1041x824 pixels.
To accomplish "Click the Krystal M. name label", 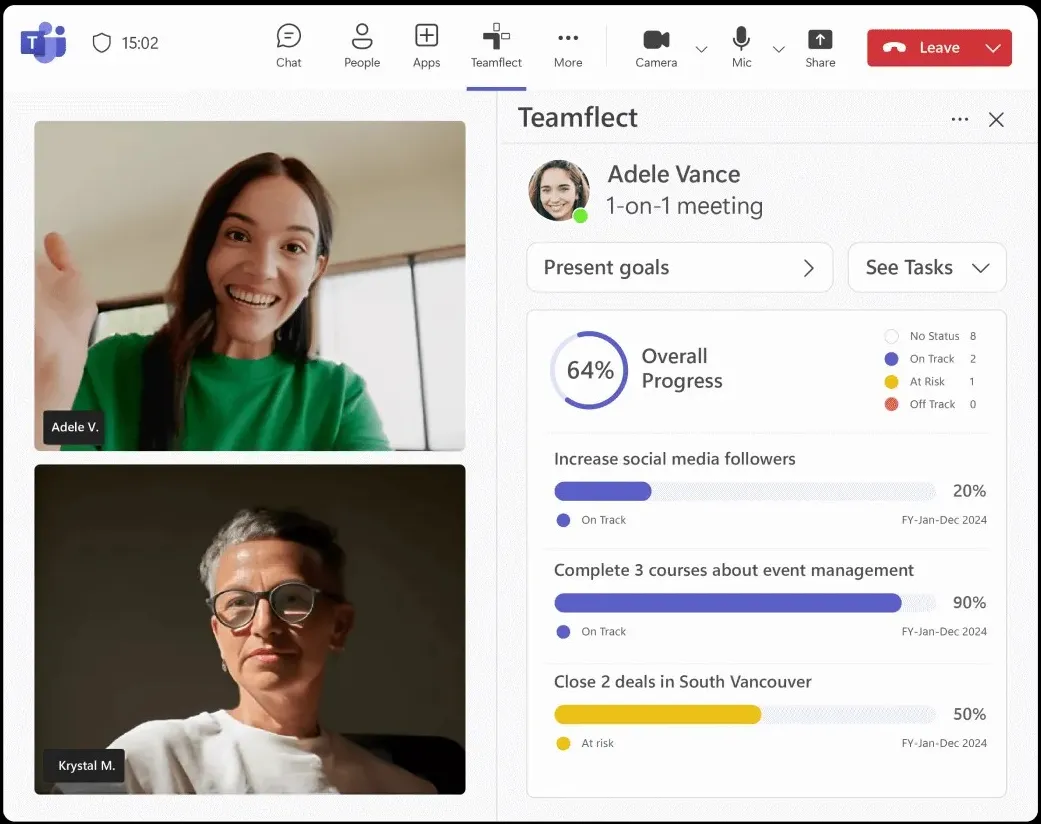I will tap(86, 766).
